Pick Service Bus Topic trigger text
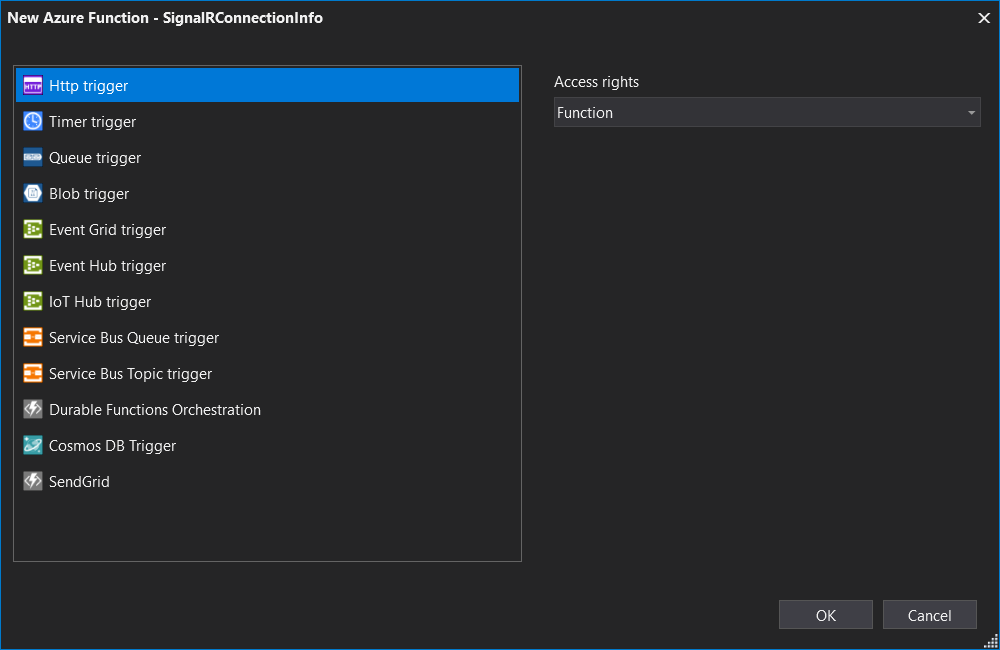The width and height of the screenshot is (1000, 650). point(131,374)
